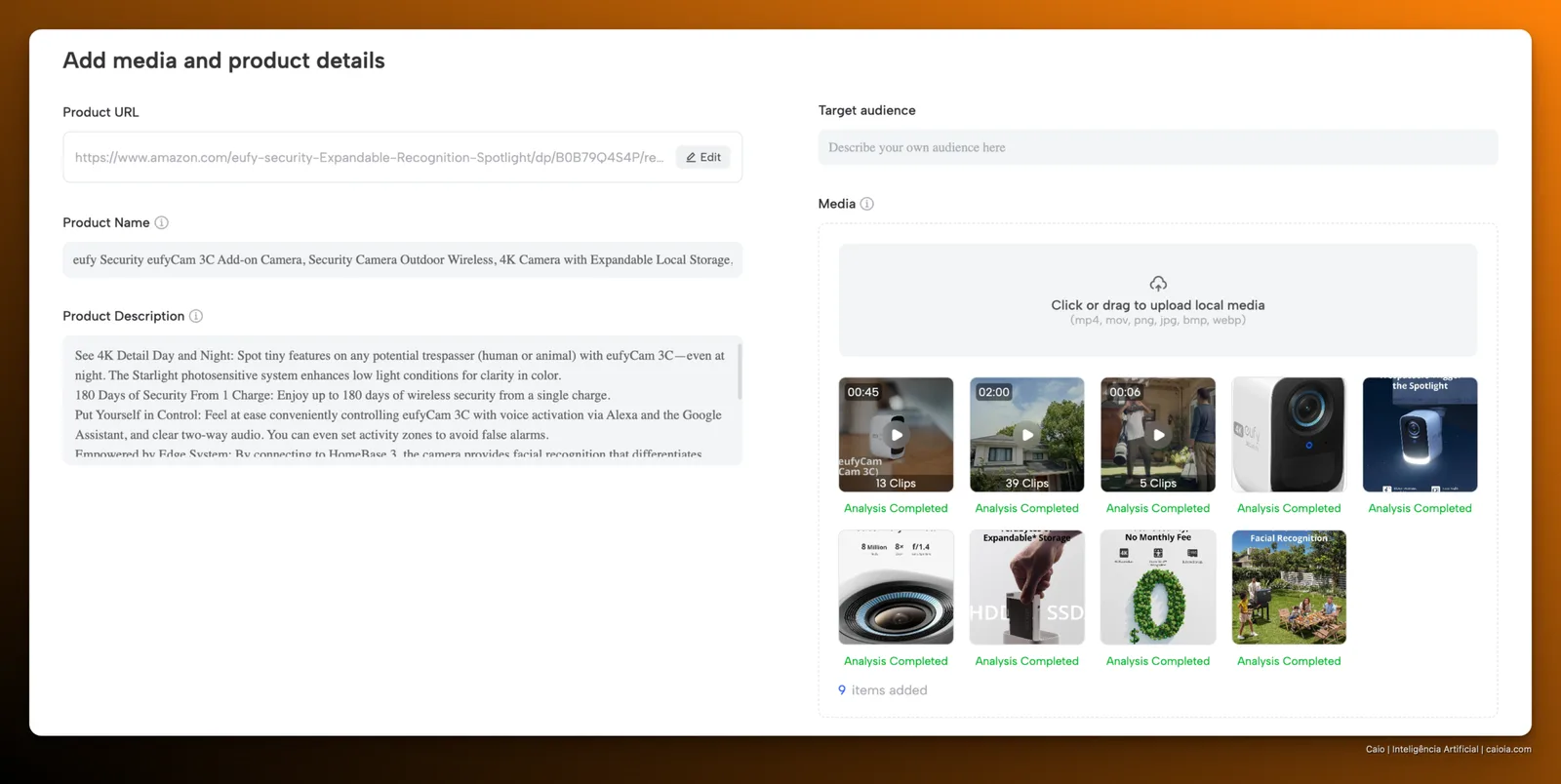
Task: Click the Product Description scrollbar
Action: click(740, 371)
